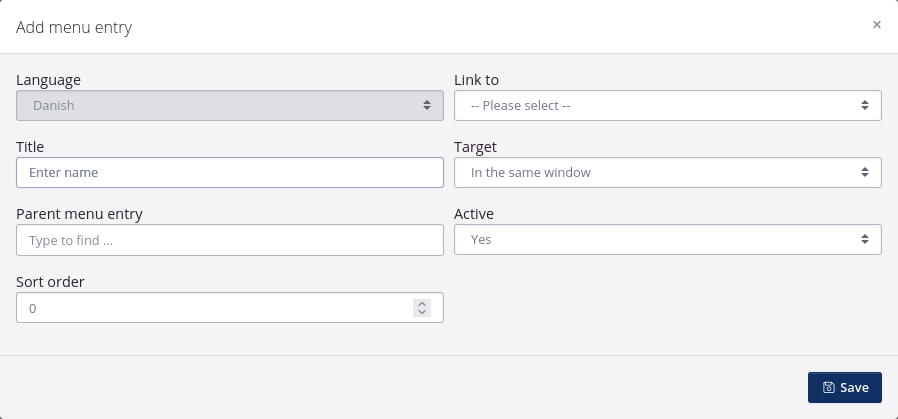Click the floppy disk icon on Save

coord(828,388)
